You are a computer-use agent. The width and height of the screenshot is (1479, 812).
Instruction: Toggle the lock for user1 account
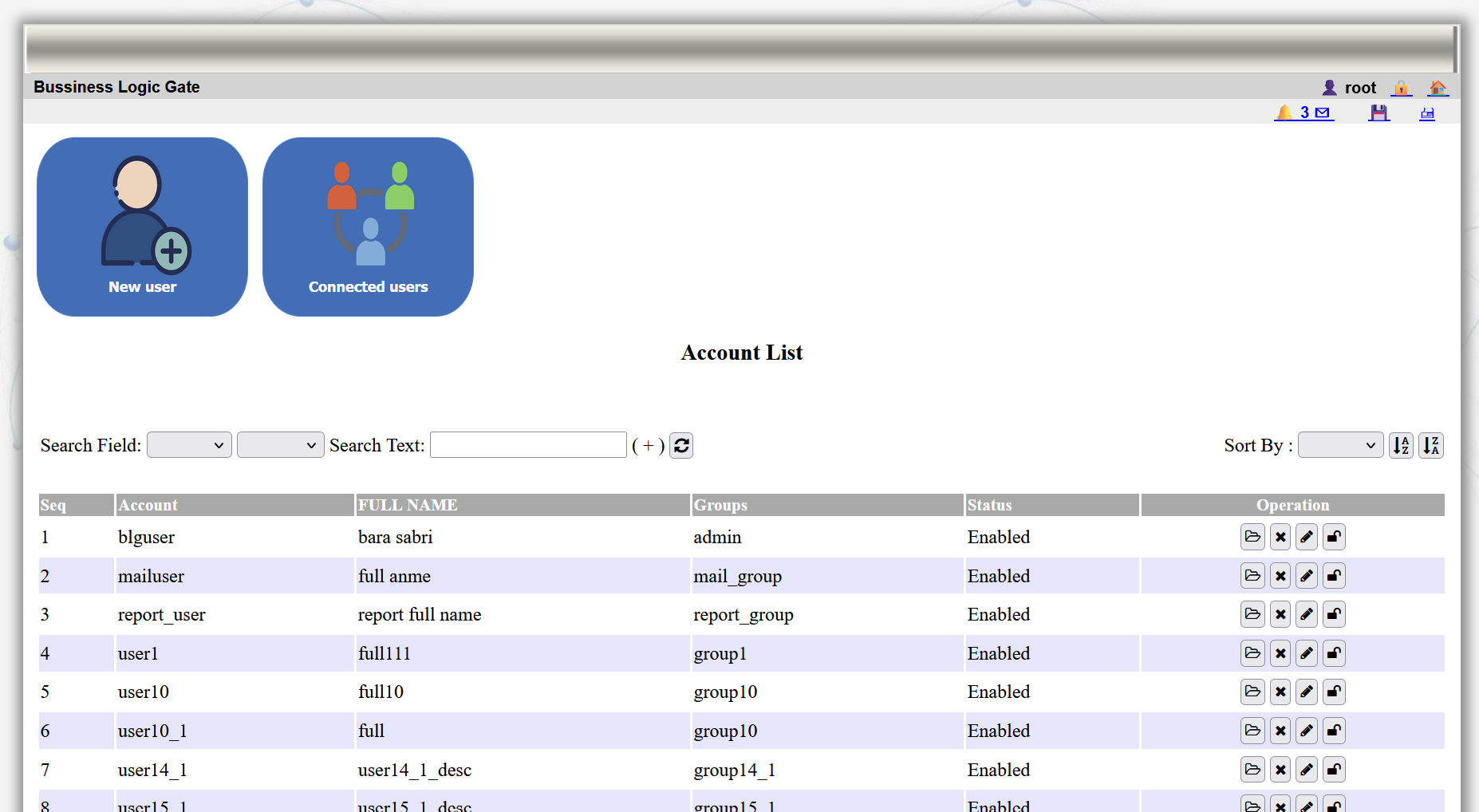1334,653
